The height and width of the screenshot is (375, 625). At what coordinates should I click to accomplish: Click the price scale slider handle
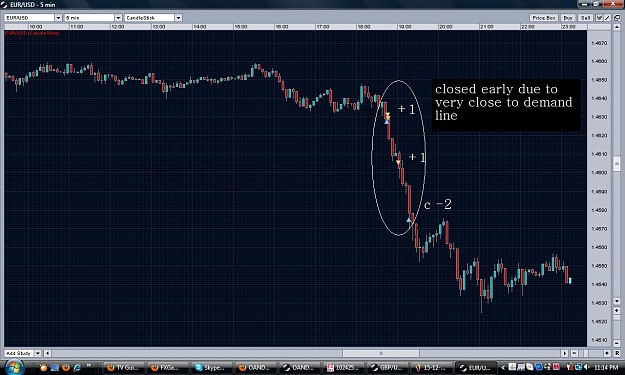pos(617,317)
